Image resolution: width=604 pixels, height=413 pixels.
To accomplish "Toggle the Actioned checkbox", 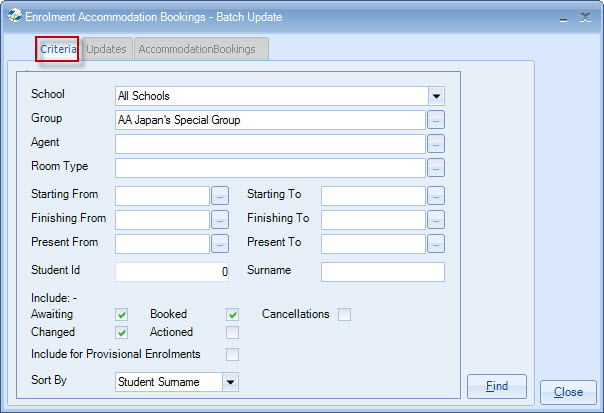I will [232, 333].
